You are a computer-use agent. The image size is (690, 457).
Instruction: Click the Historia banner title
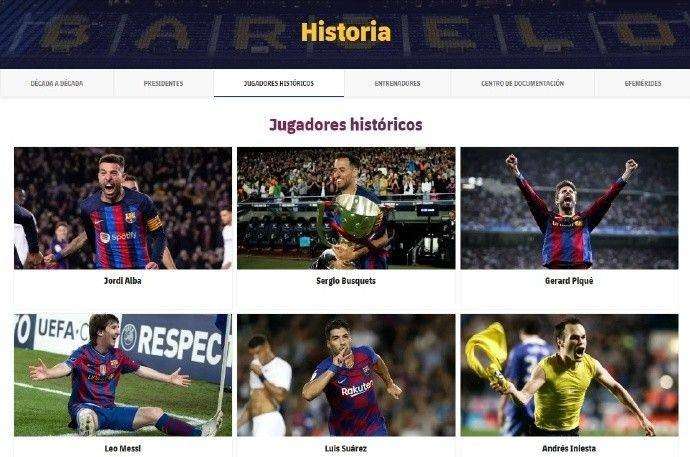coord(346,32)
